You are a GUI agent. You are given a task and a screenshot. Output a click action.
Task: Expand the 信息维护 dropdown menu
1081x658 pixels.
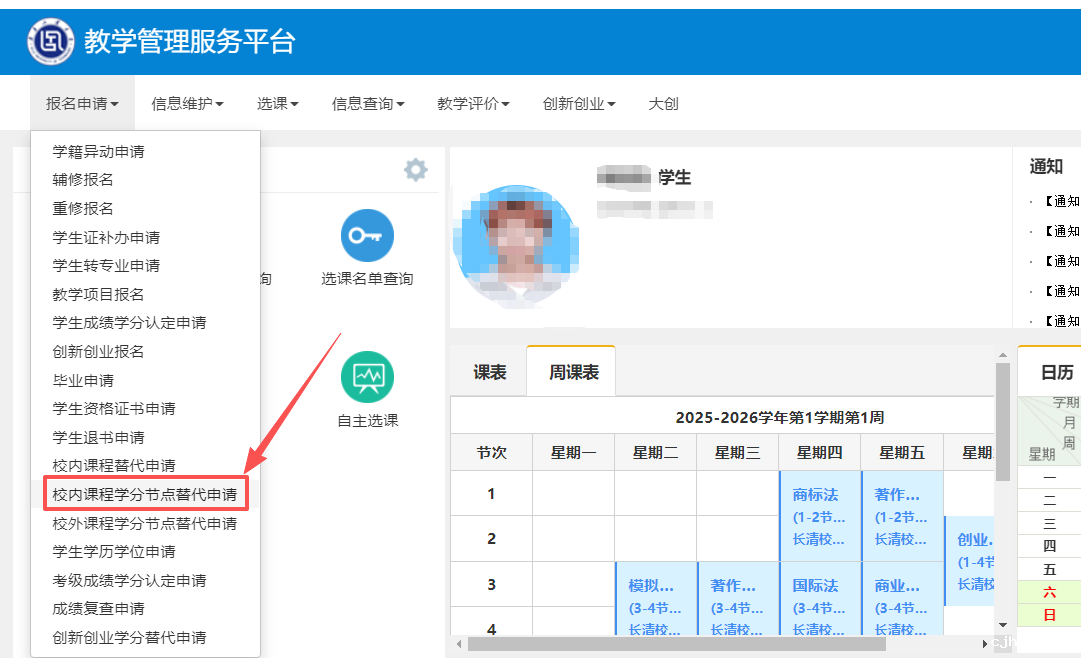click(x=187, y=103)
